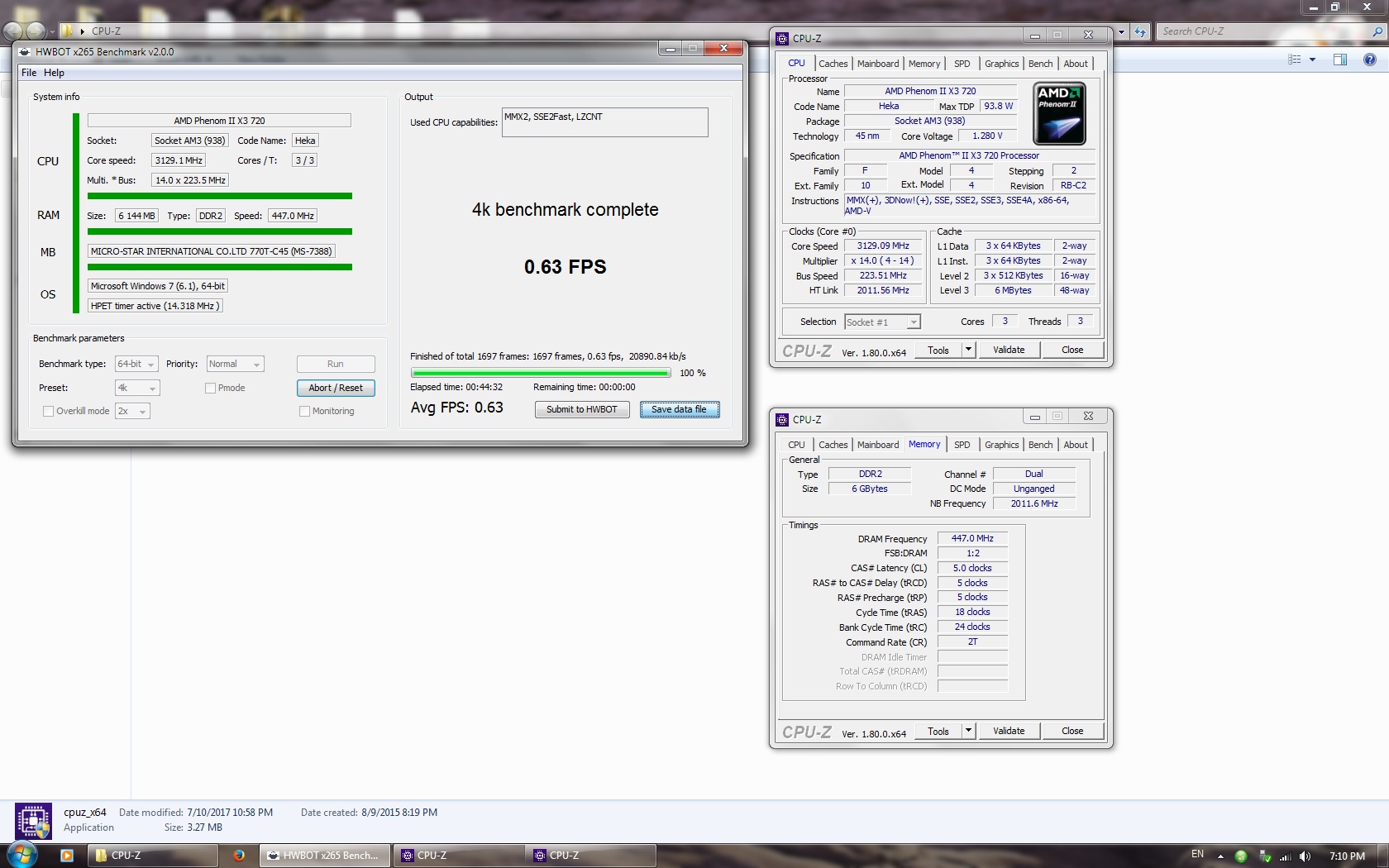Open address bar history dropdown arrow

coord(1121,31)
